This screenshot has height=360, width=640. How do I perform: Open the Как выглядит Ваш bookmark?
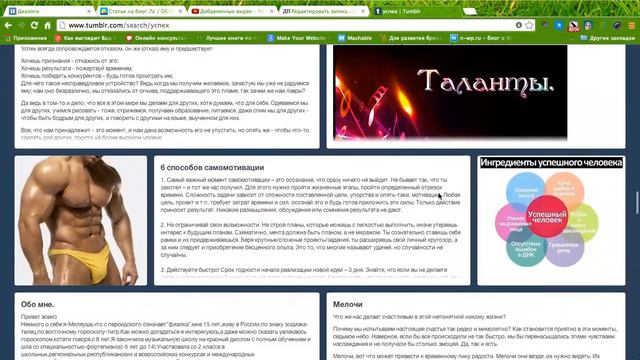point(84,38)
